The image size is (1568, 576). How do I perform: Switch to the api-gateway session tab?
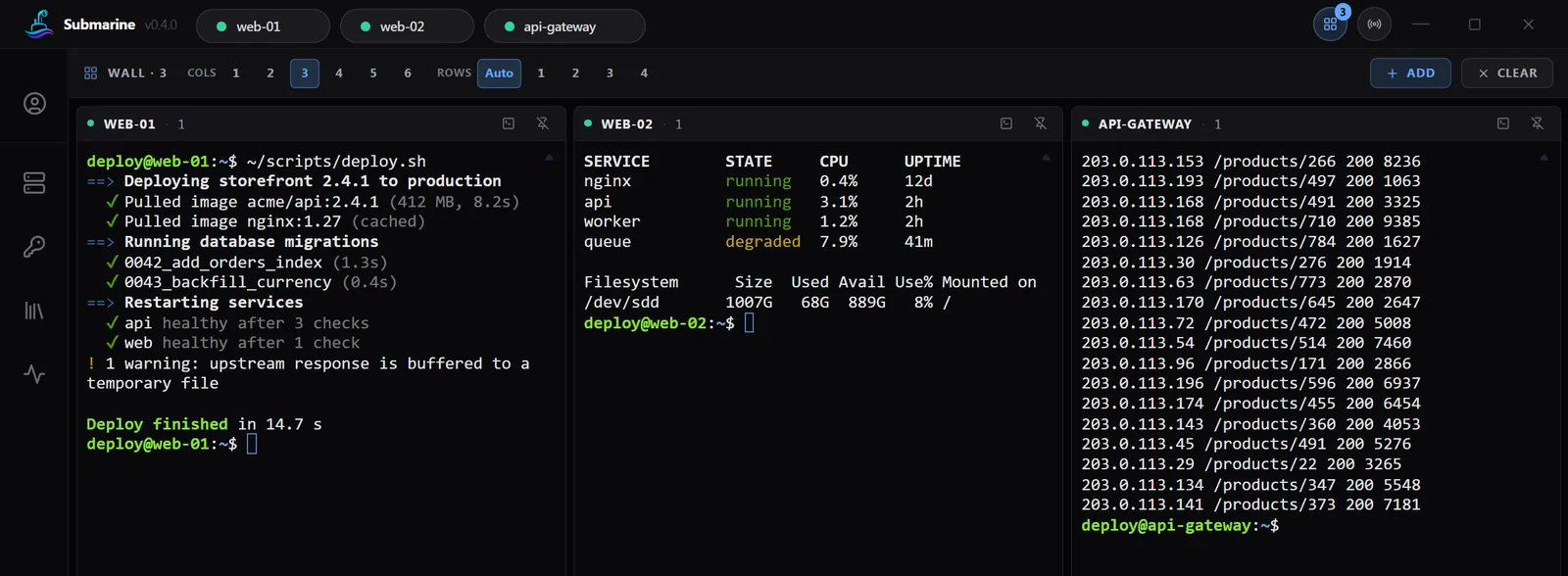point(564,26)
